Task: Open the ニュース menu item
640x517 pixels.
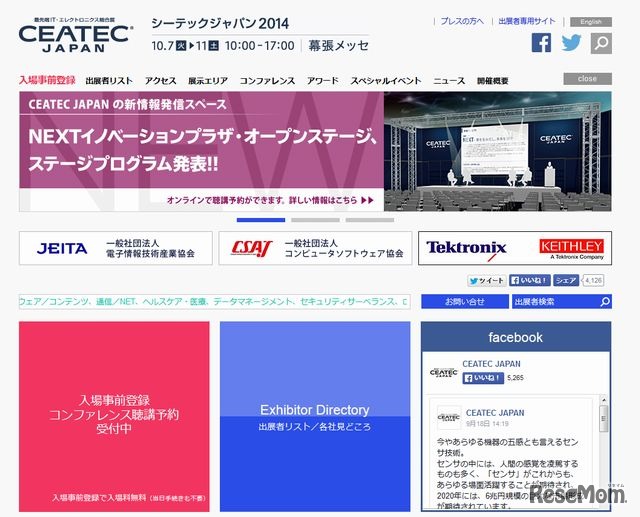Action: click(x=449, y=81)
